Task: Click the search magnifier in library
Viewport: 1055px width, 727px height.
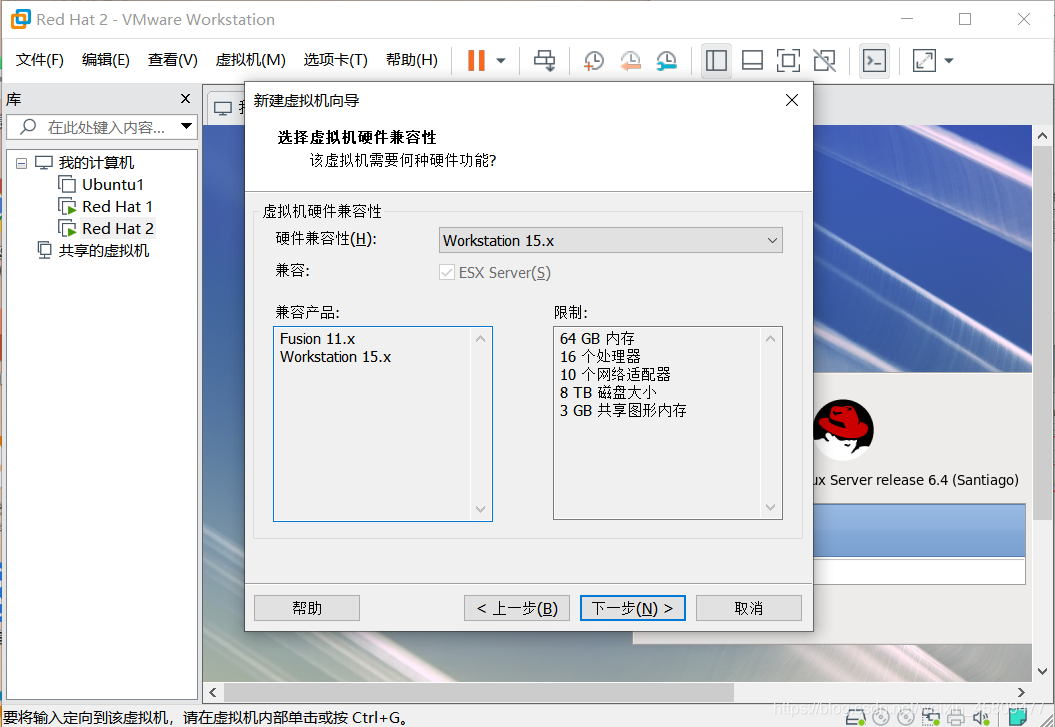Action: [x=28, y=126]
